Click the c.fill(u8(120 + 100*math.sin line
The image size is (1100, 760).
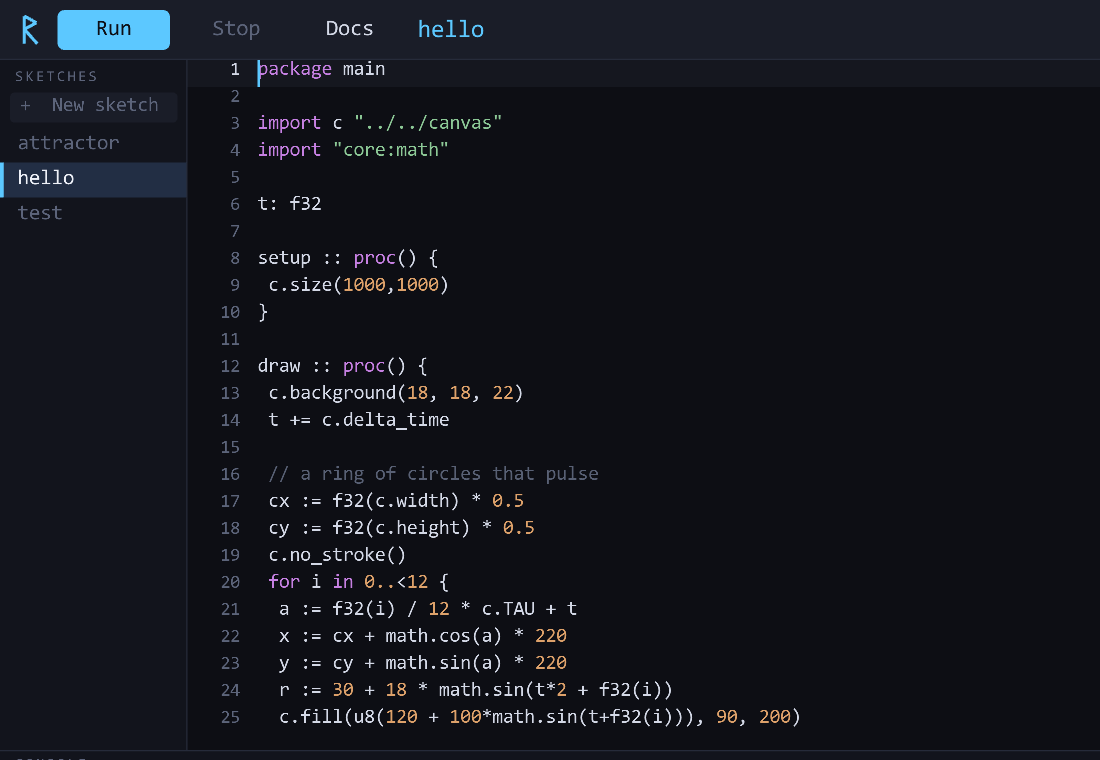pos(539,716)
